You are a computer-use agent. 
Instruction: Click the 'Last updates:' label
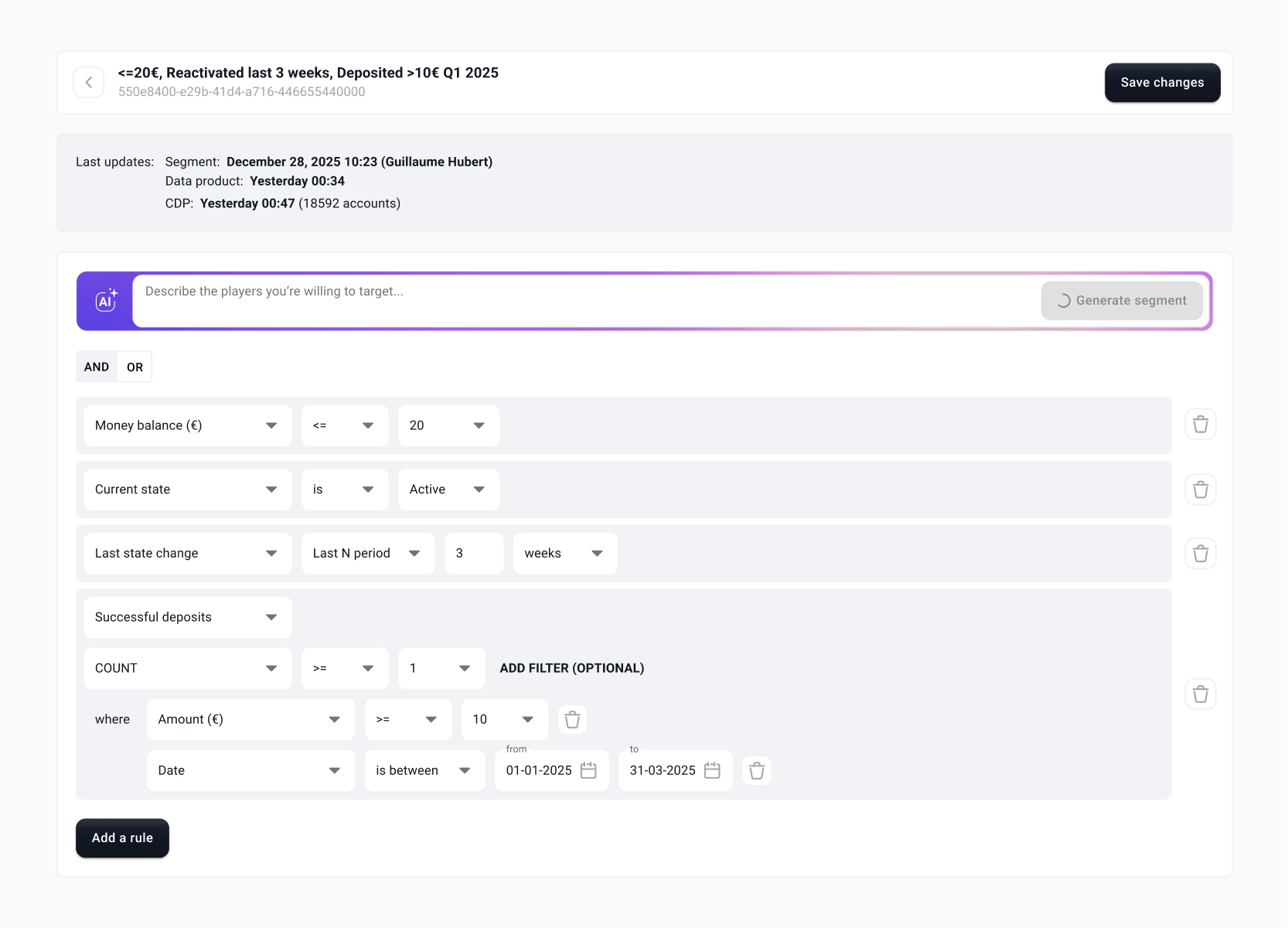pyautogui.click(x=115, y=162)
